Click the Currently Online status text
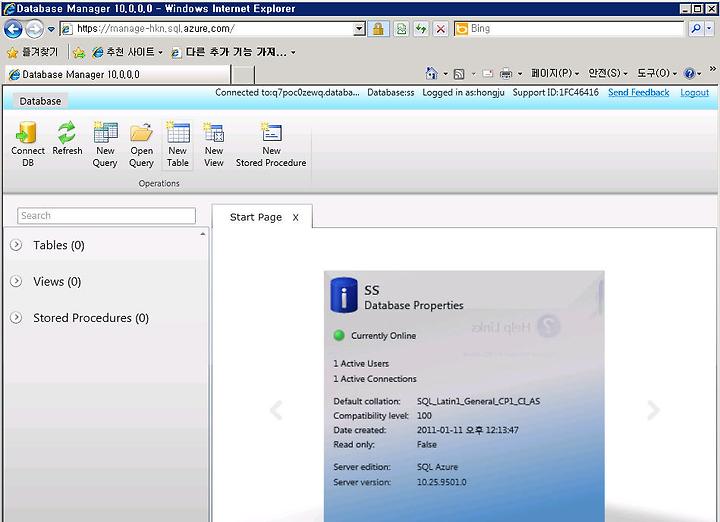This screenshot has height=522, width=720. point(383,336)
